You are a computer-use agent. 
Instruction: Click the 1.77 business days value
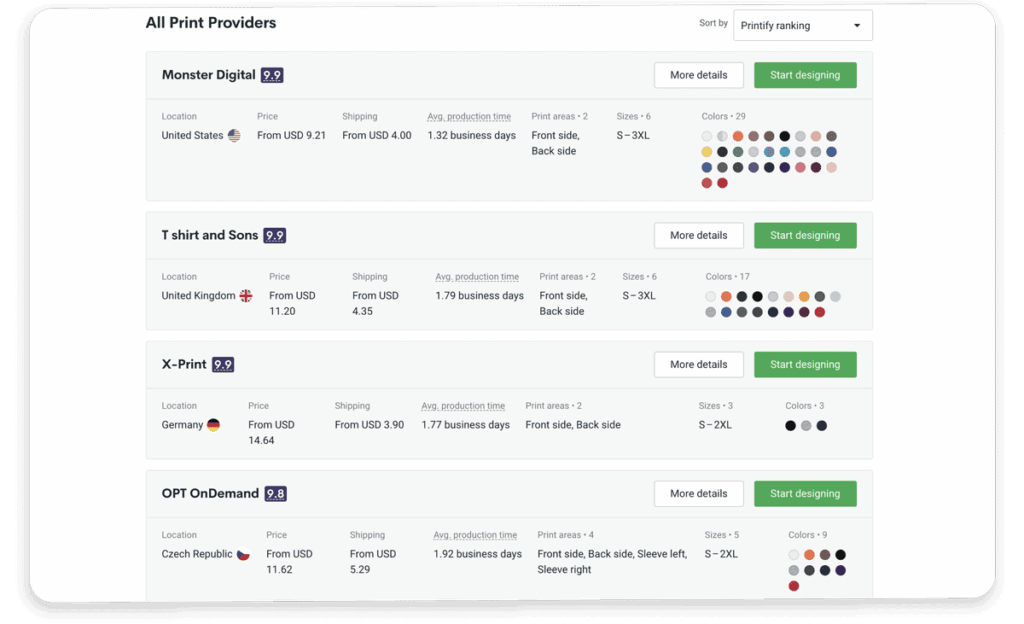(466, 426)
